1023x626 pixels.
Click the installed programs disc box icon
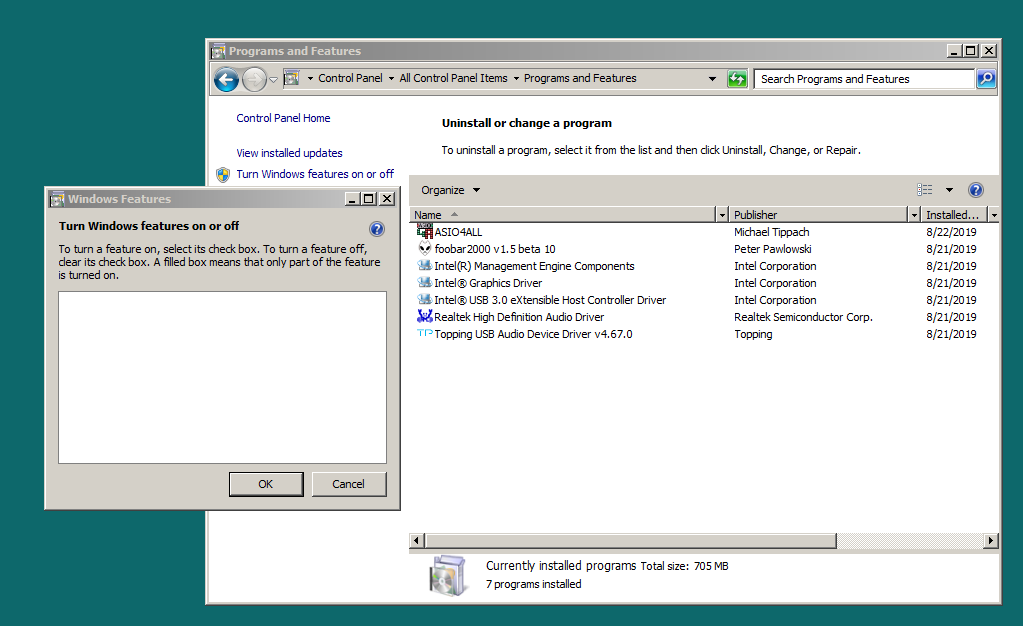448,575
